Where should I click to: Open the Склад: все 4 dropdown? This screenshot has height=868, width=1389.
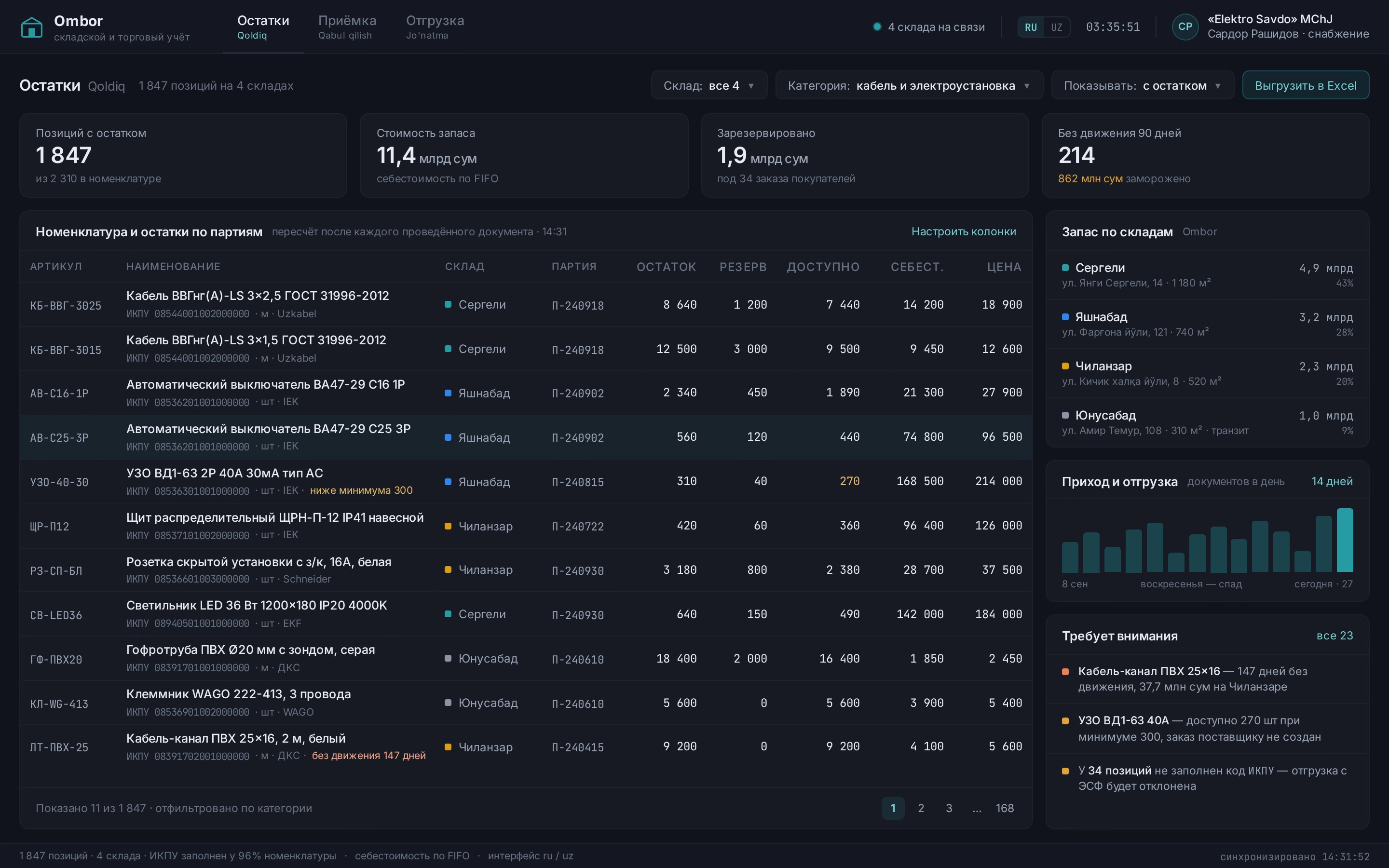[x=709, y=85]
